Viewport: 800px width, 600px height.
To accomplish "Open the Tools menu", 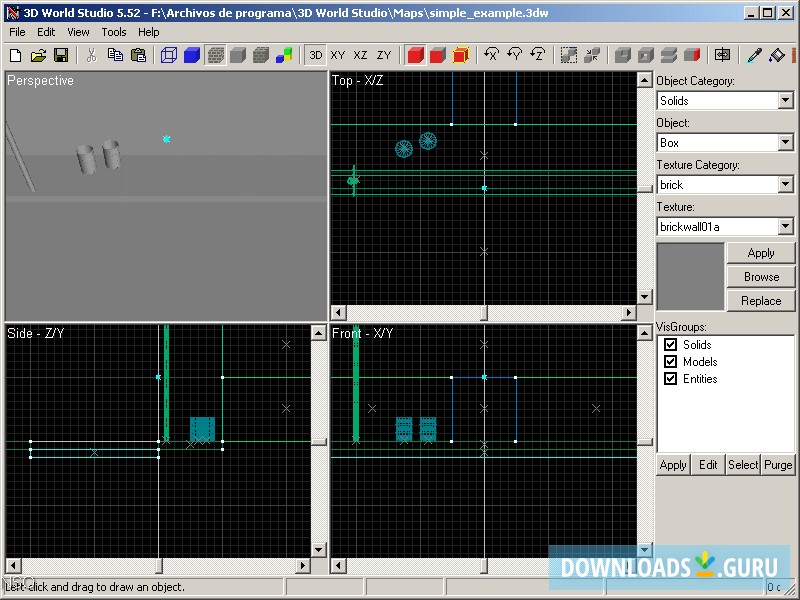I will point(114,32).
